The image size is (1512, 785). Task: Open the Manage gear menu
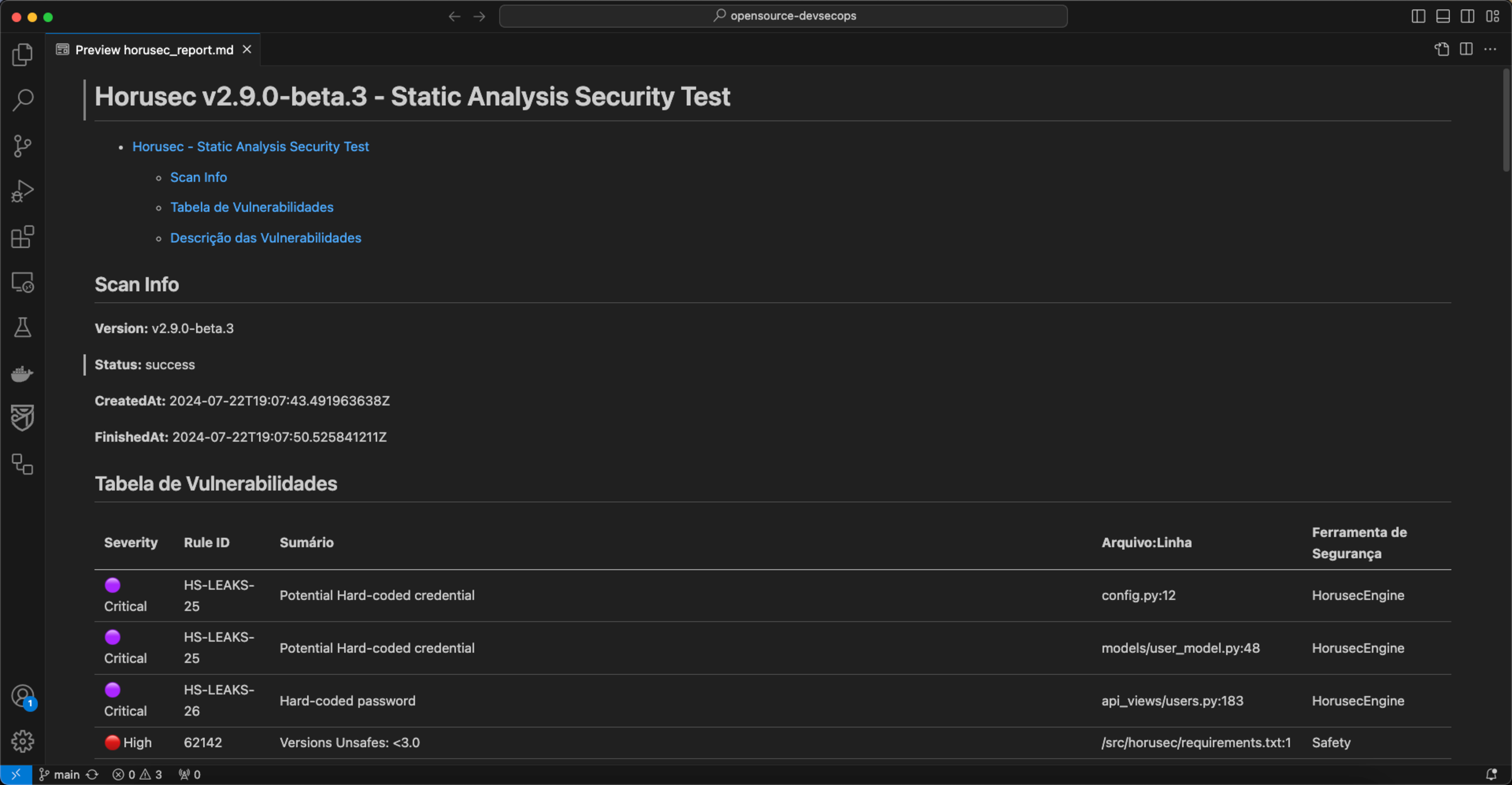tap(22, 741)
